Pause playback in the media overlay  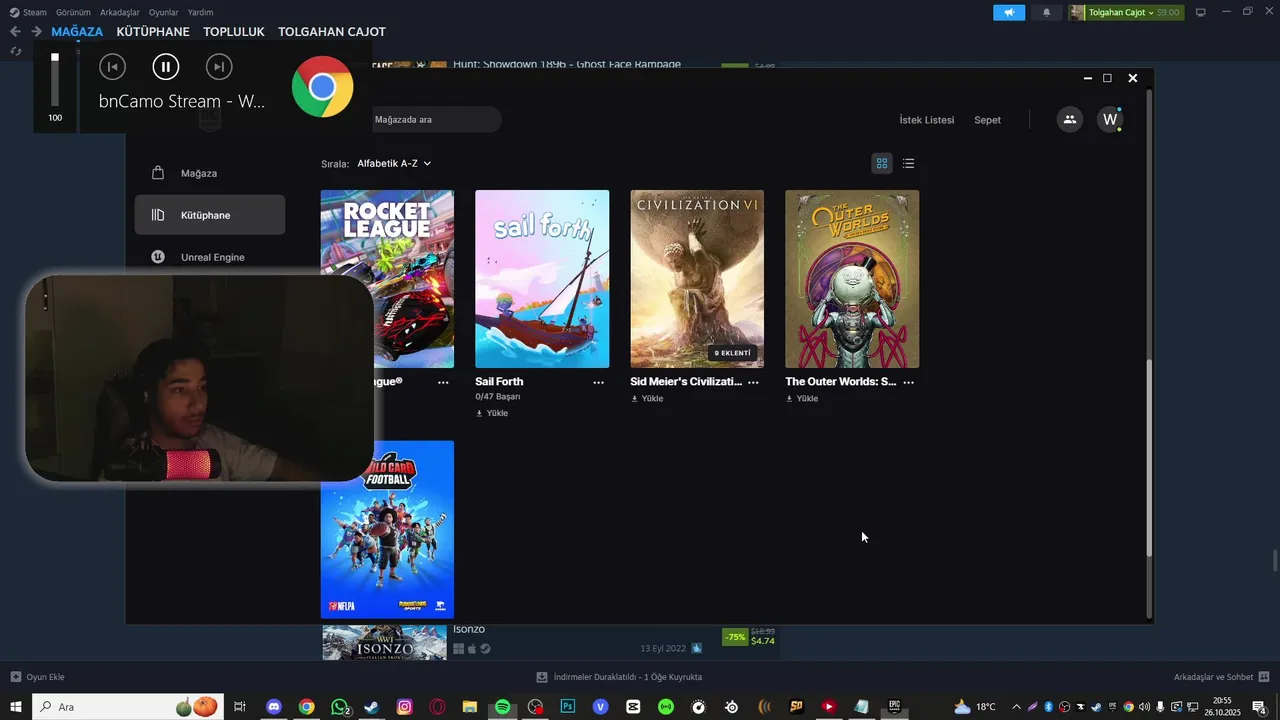coord(165,67)
